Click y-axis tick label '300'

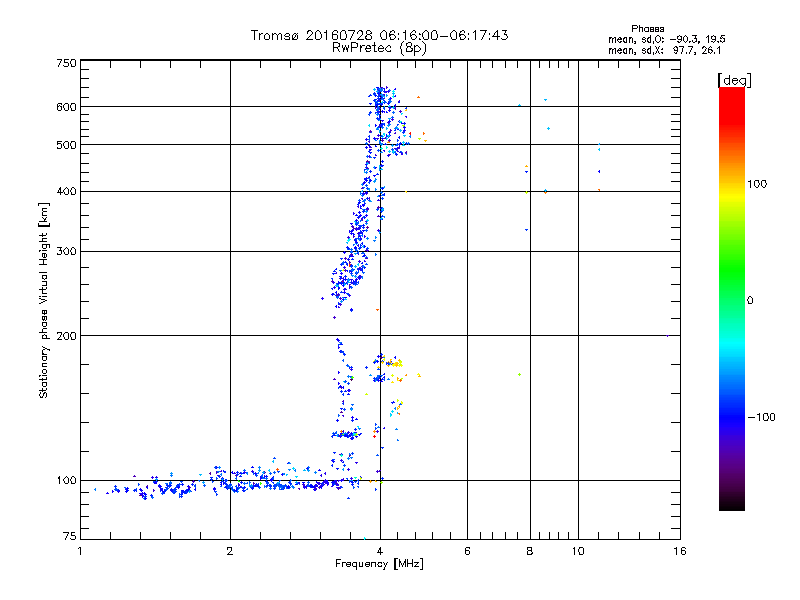(x=66, y=252)
